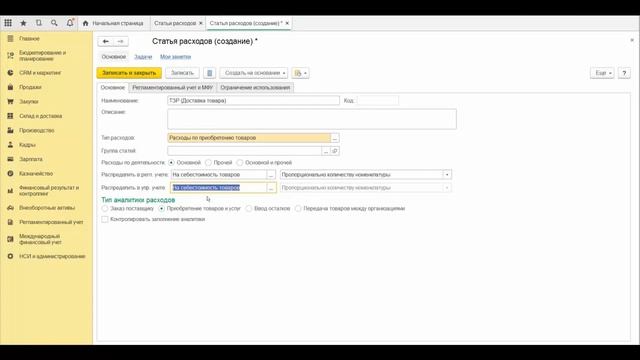Open the Мои заметки link
Image resolution: width=640 pixels, height=360 pixels.
pos(176,57)
